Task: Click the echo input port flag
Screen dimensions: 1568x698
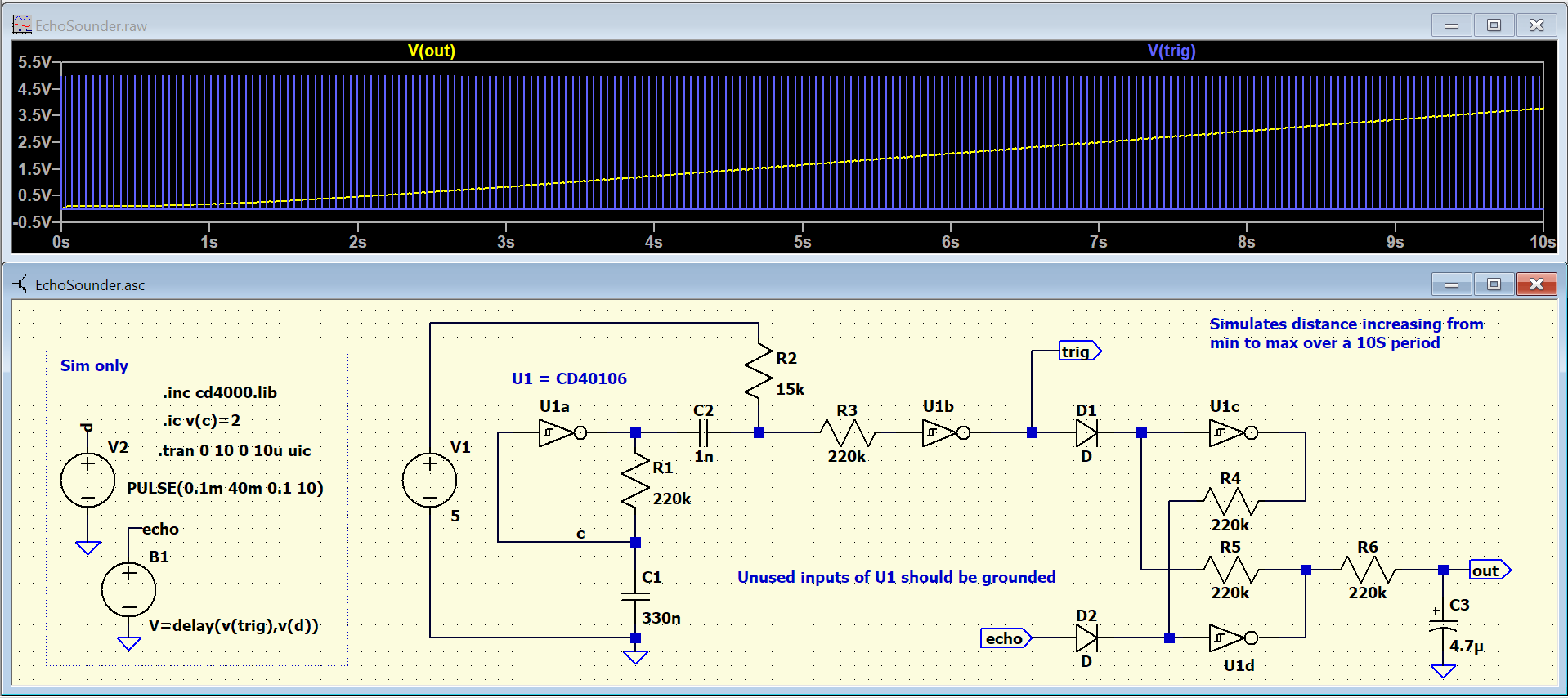Action: (1006, 638)
